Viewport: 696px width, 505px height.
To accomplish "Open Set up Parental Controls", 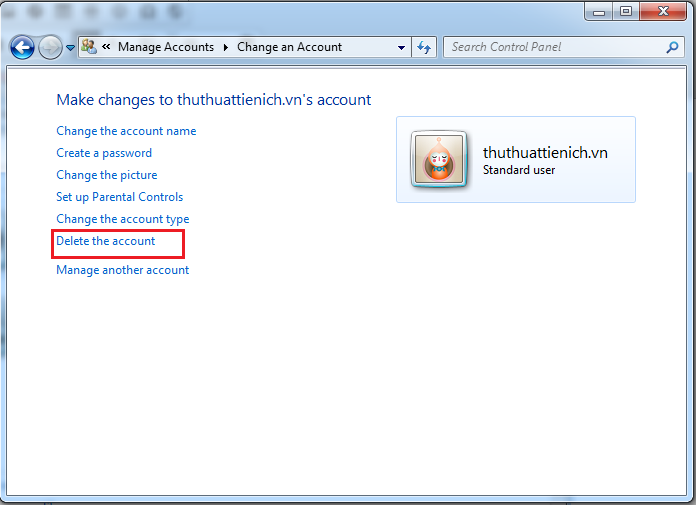I will (119, 197).
